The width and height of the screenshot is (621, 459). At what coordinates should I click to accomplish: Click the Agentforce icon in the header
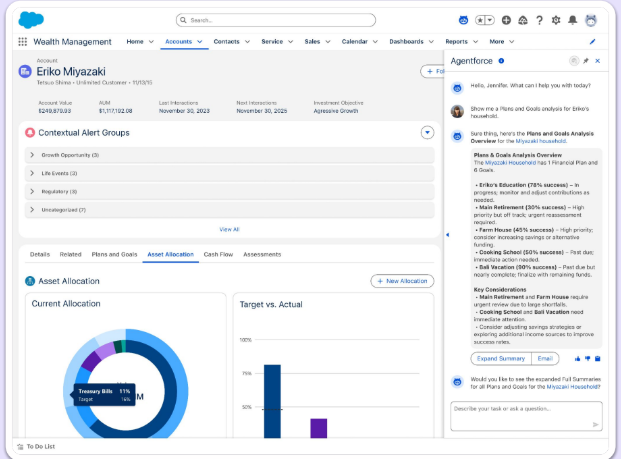tap(462, 20)
